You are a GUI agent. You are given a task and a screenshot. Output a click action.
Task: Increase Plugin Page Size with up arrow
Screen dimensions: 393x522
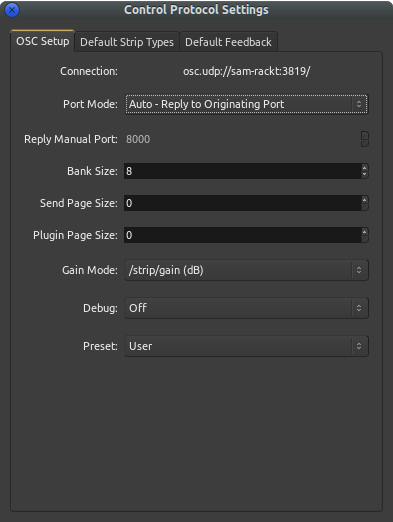[x=365, y=231]
